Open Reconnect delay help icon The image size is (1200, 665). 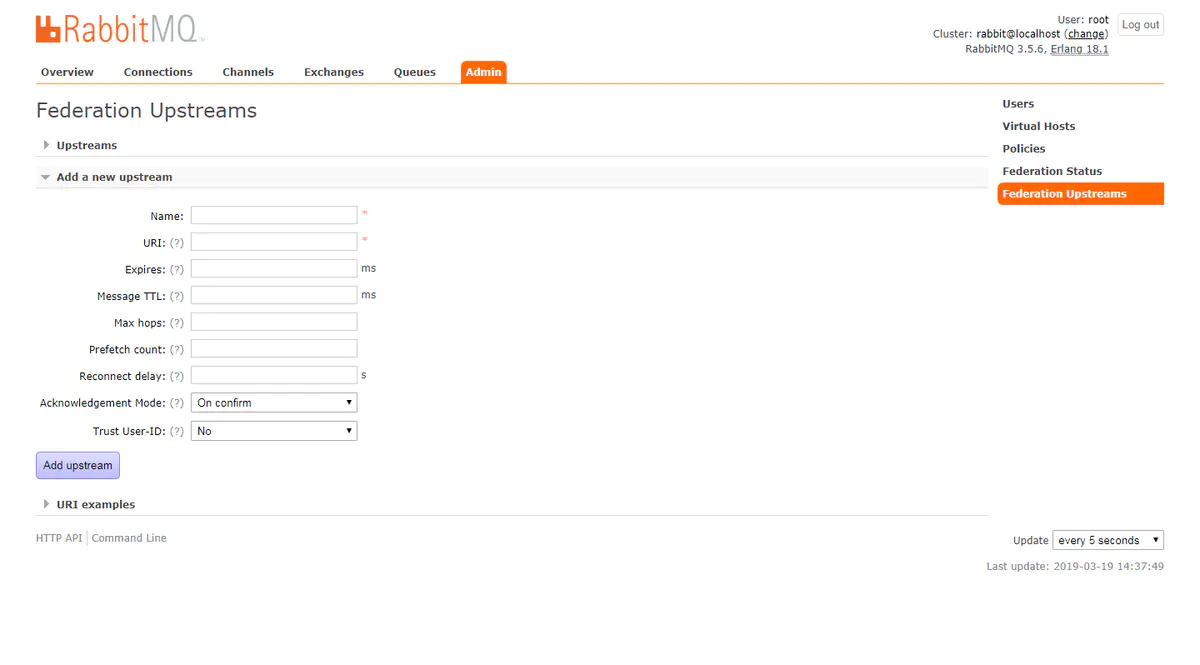tap(177, 377)
